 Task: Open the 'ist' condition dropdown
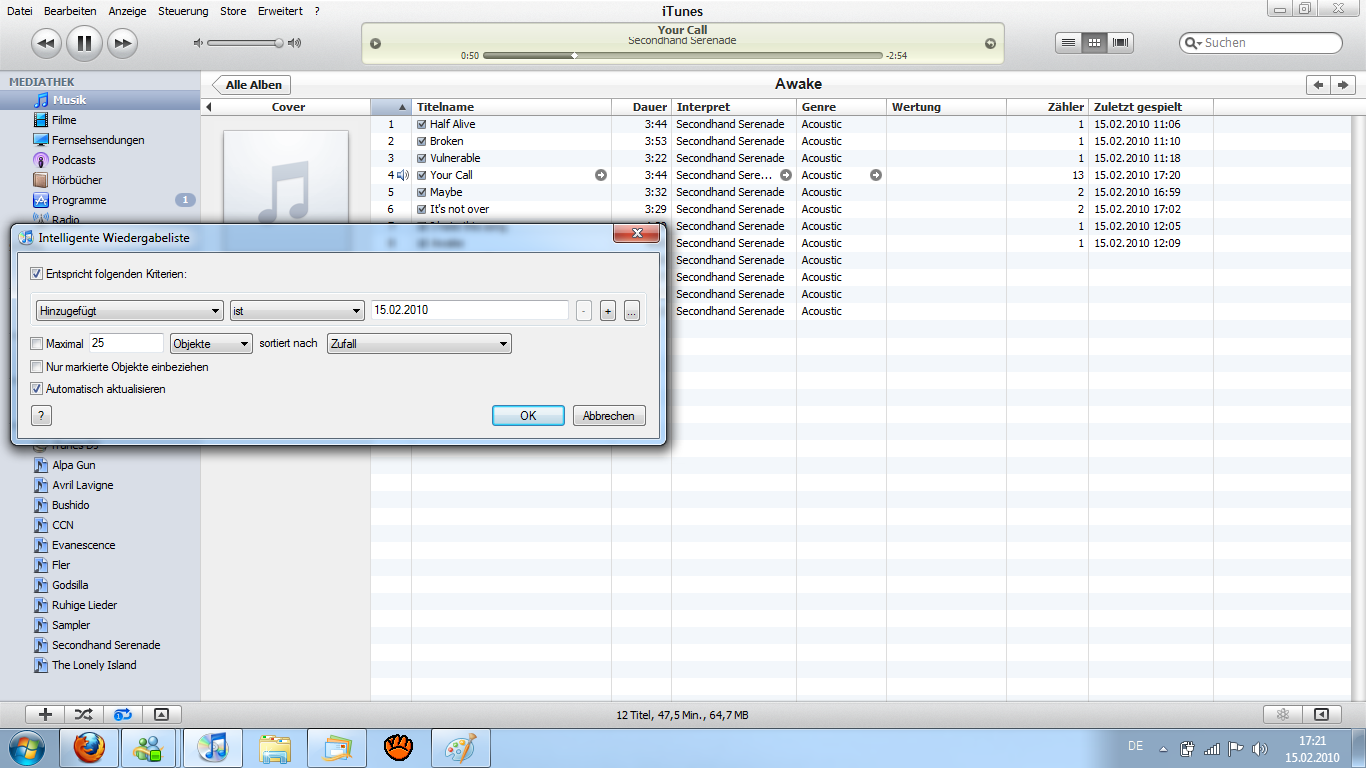point(297,311)
